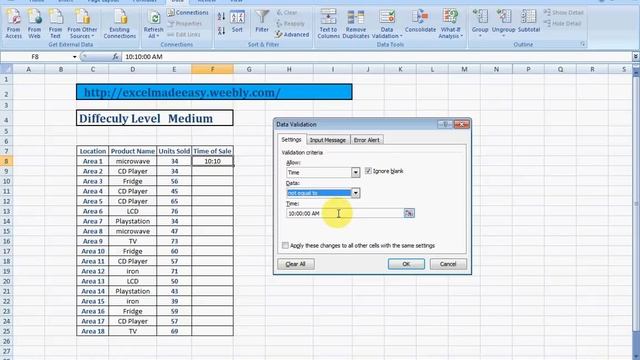Expand the Name Box dropdown arrow

click(74, 57)
